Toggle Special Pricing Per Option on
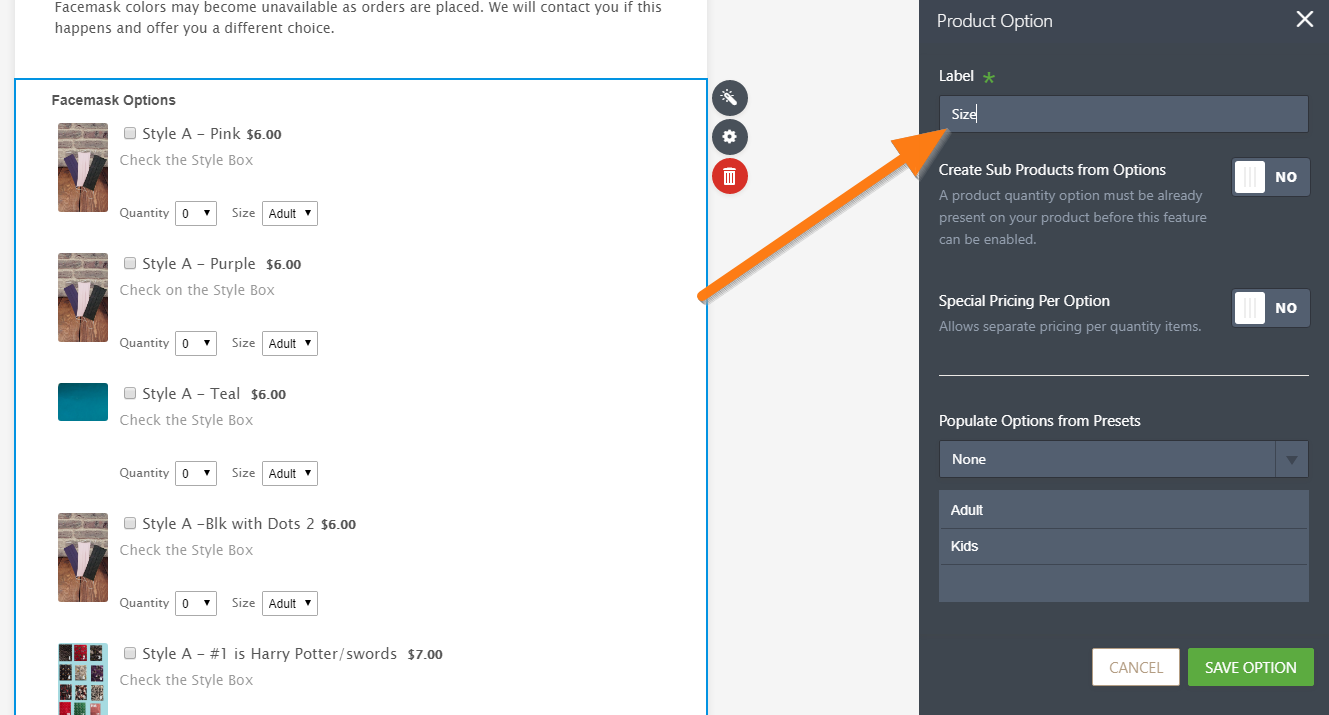This screenshot has height=715, width=1329. tap(1270, 308)
